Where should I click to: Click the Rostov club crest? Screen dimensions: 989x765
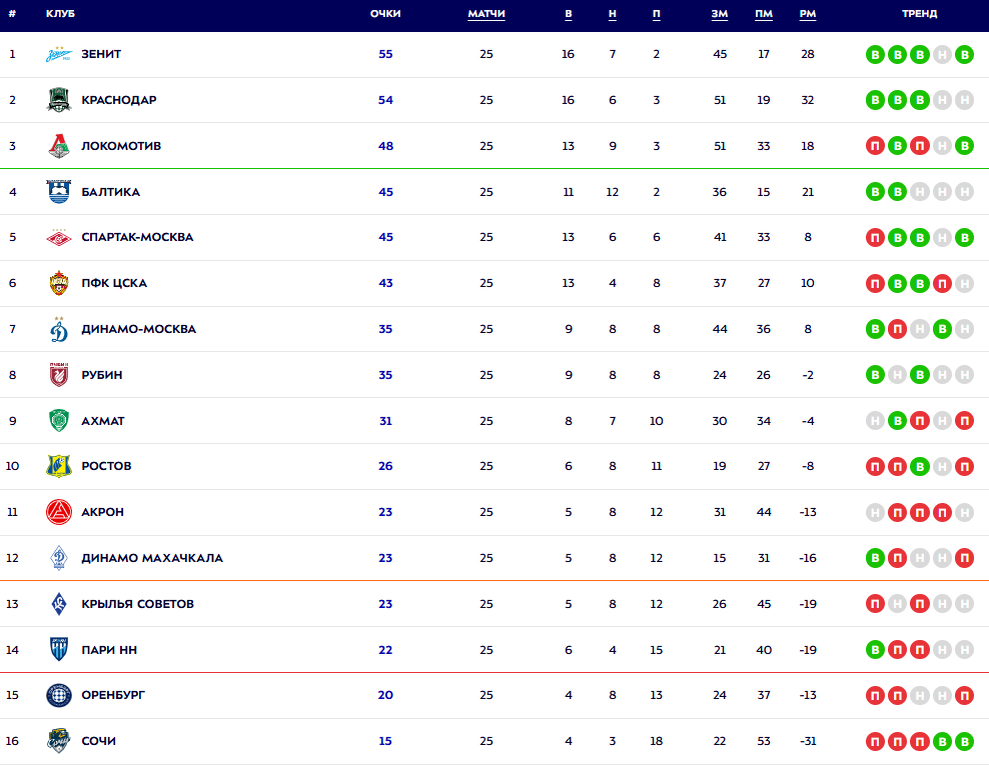pyautogui.click(x=59, y=466)
